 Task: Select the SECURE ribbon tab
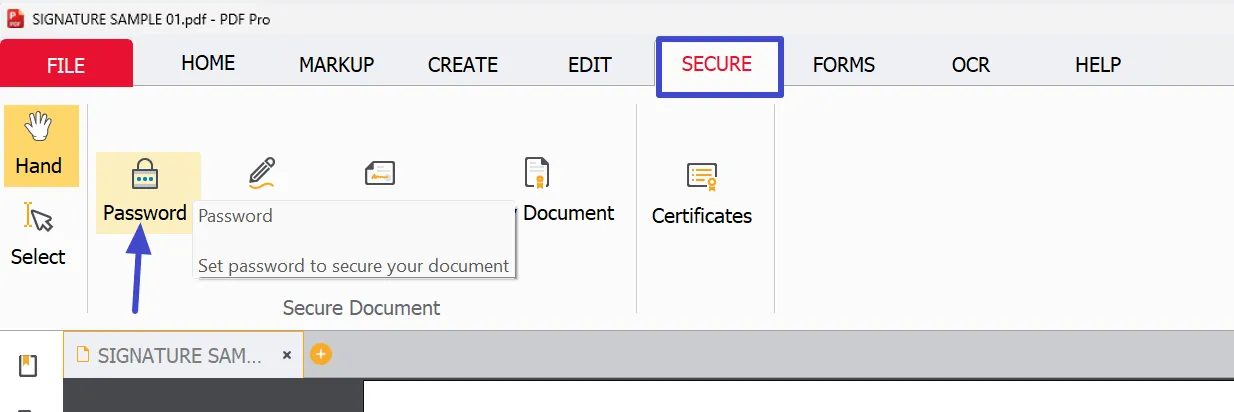[717, 64]
